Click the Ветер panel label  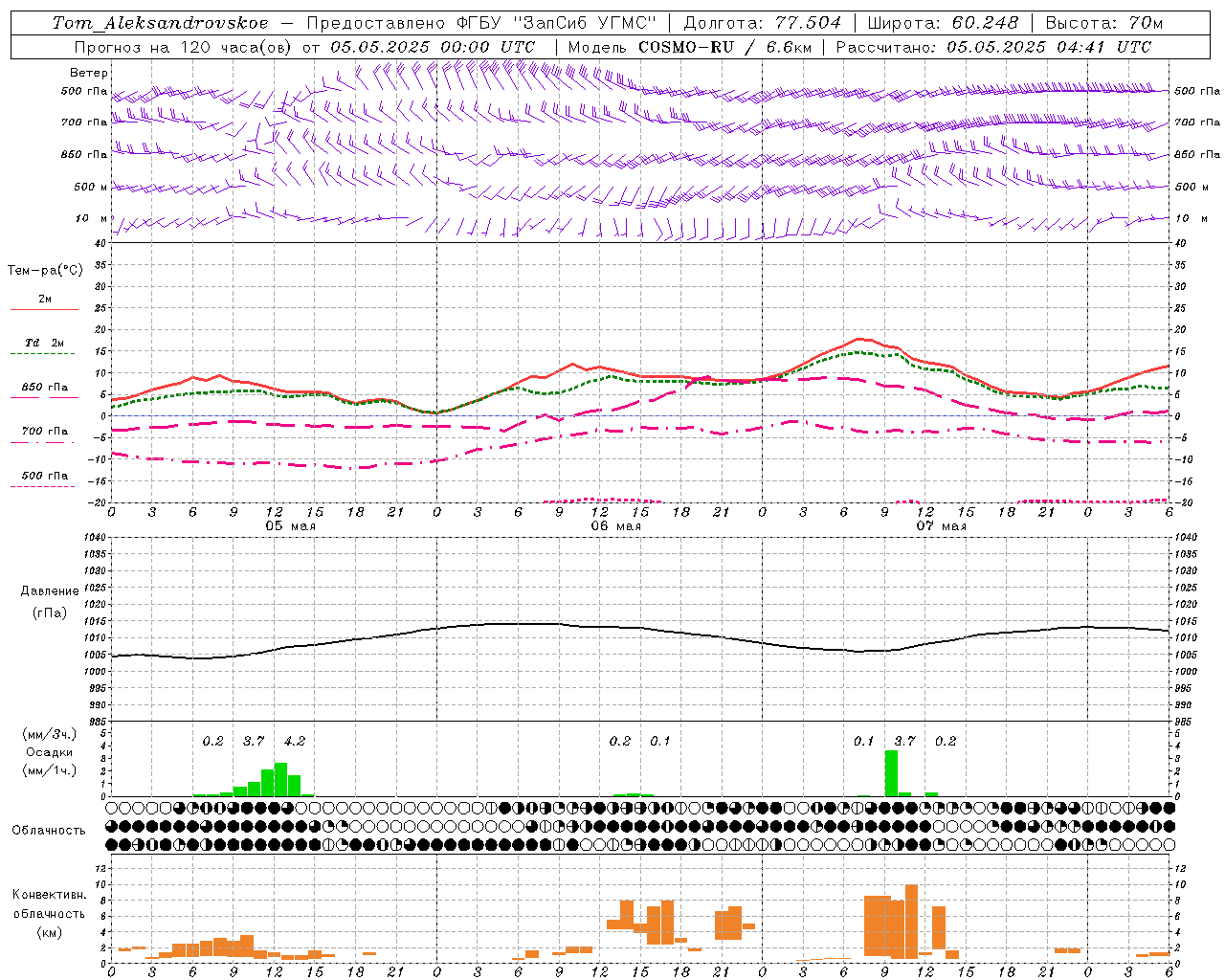89,73
